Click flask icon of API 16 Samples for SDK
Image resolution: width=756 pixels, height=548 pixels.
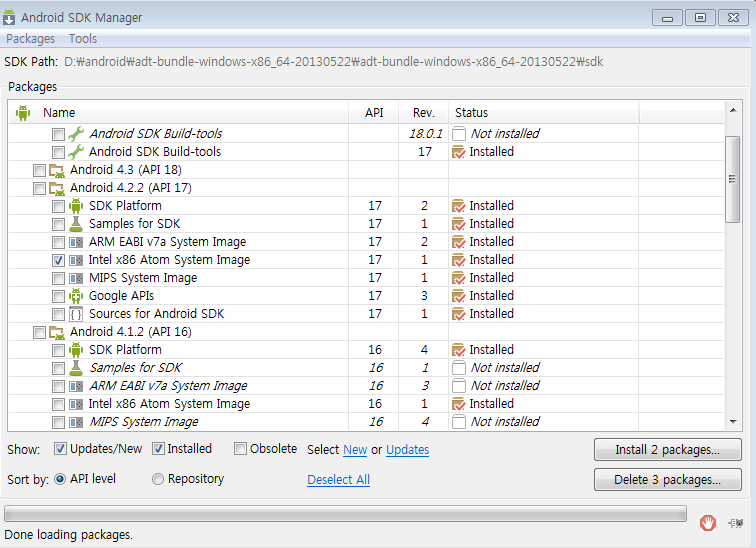point(76,368)
